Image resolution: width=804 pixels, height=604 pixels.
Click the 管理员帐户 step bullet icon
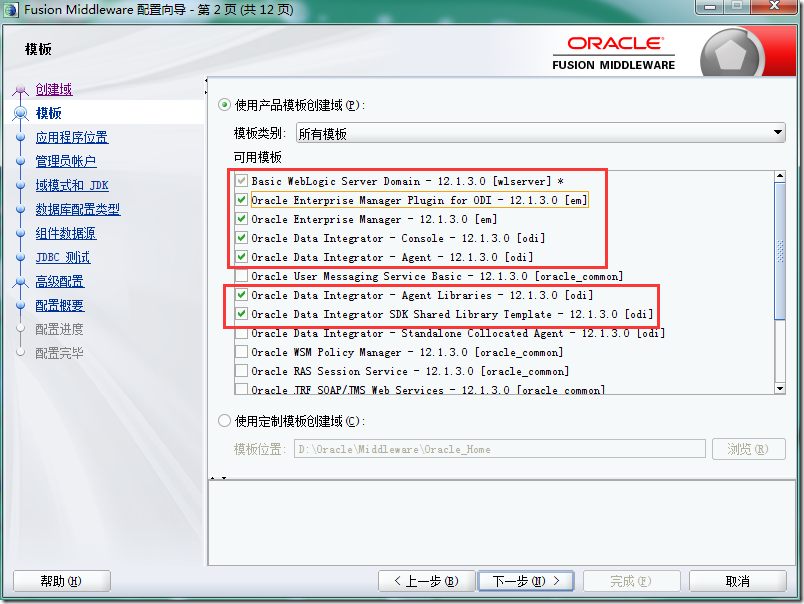[21, 161]
